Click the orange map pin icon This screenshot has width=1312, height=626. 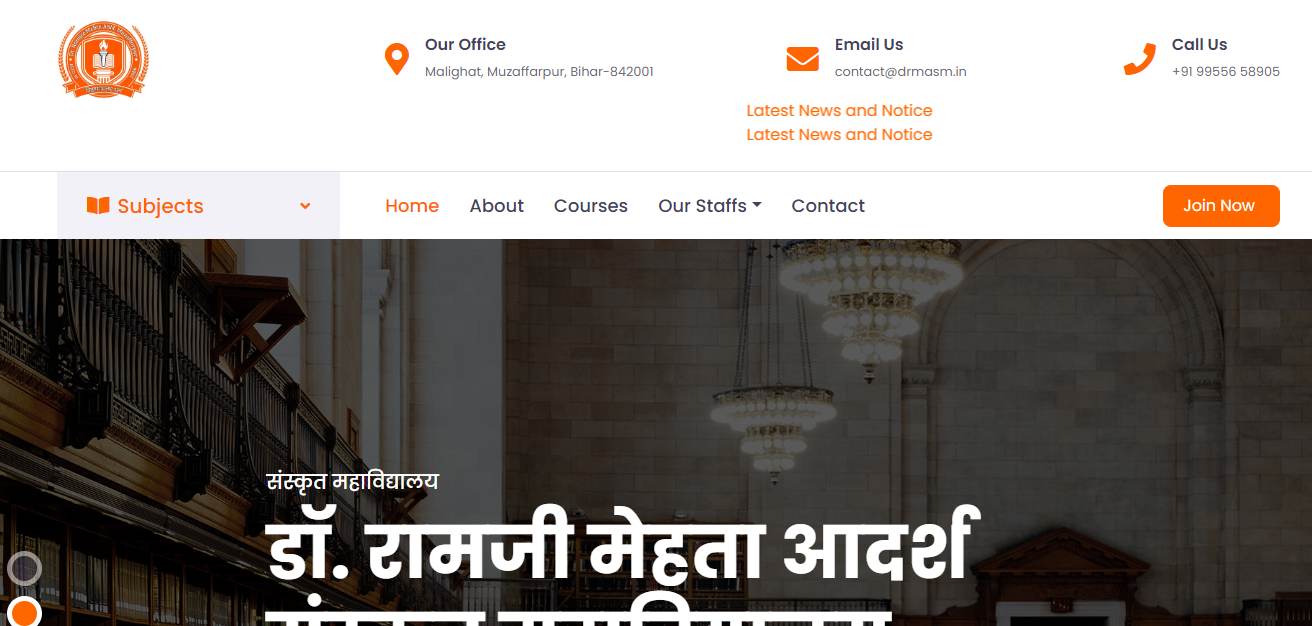(397, 59)
